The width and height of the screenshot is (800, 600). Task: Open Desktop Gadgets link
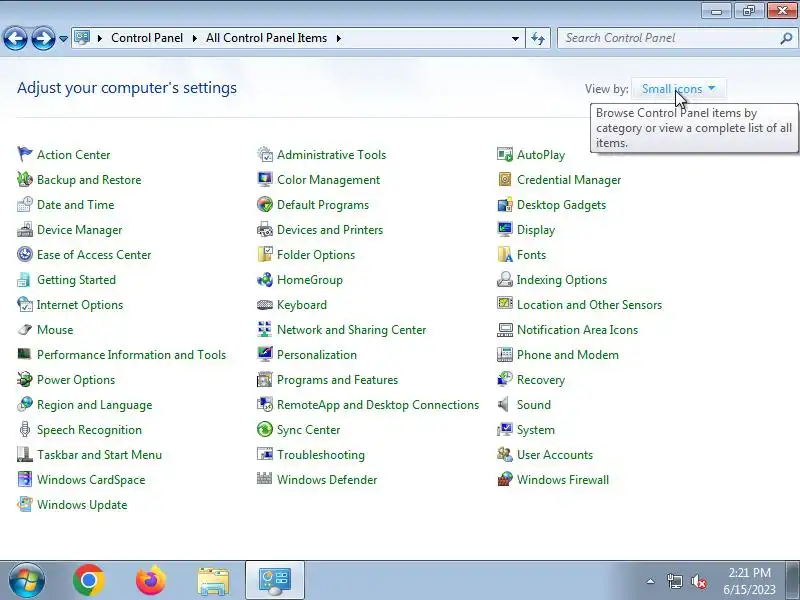coord(561,205)
